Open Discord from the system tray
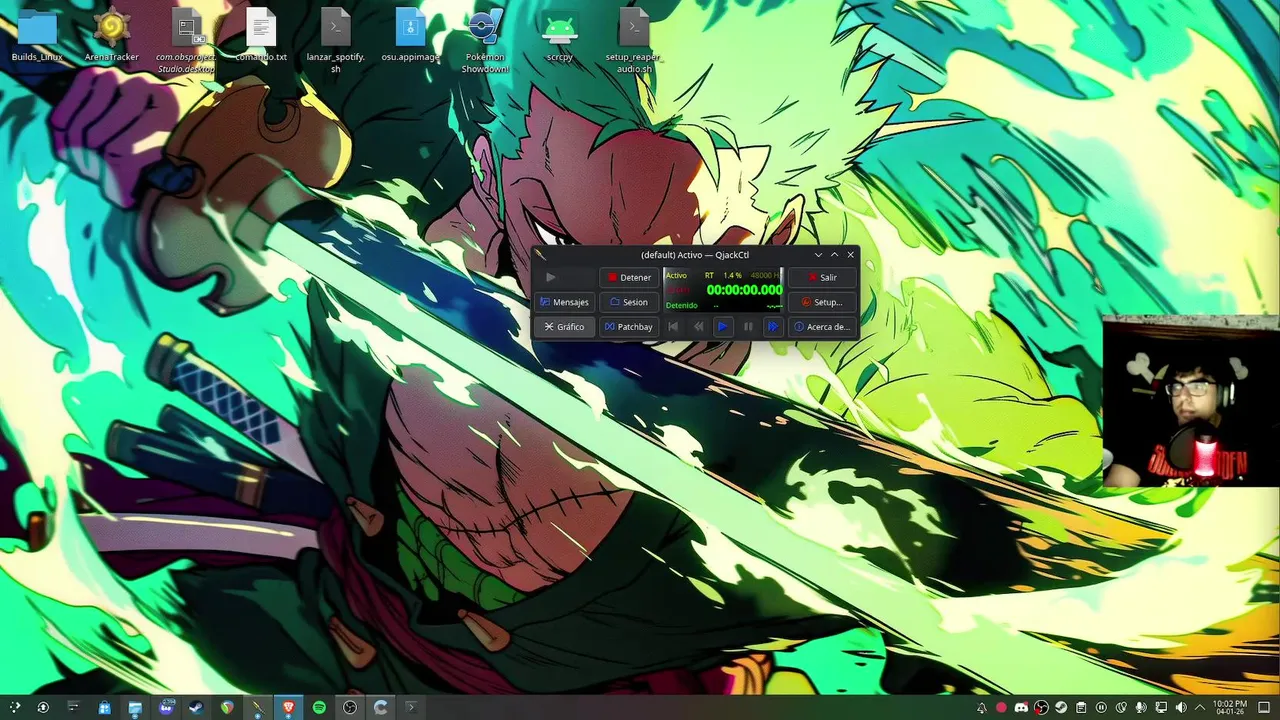The width and height of the screenshot is (1280, 720). [x=1021, y=708]
